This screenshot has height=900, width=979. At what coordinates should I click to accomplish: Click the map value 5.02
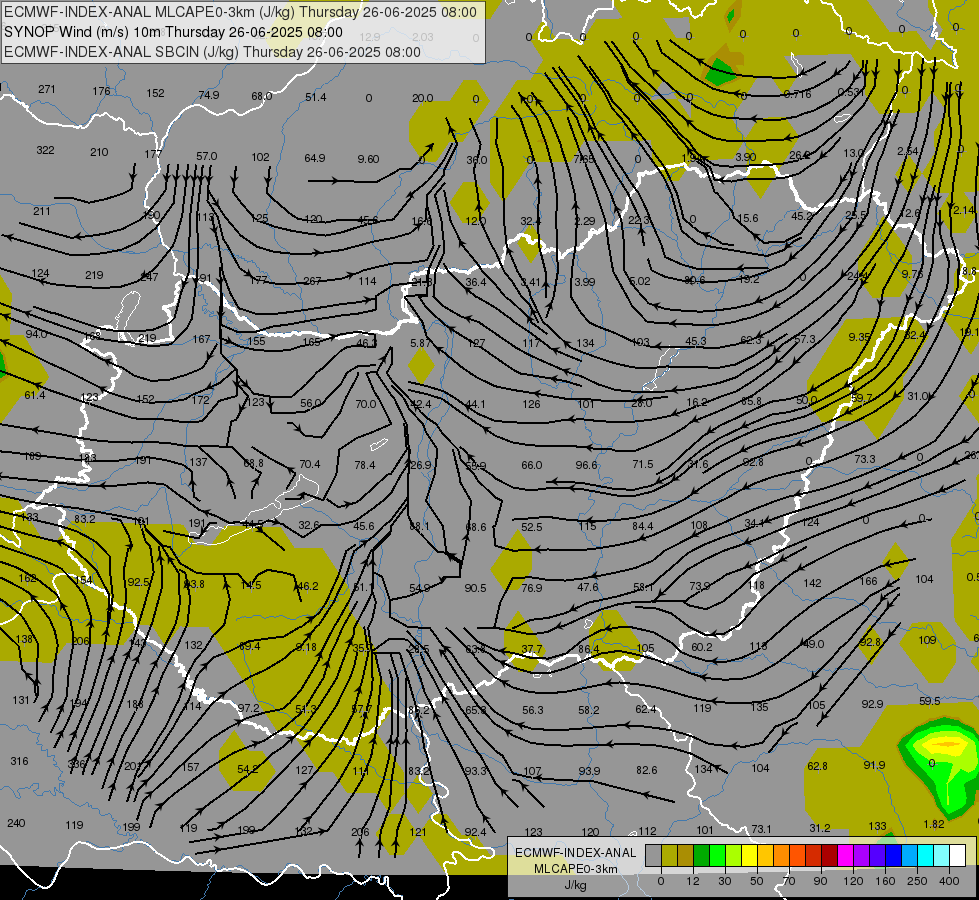[x=639, y=282]
